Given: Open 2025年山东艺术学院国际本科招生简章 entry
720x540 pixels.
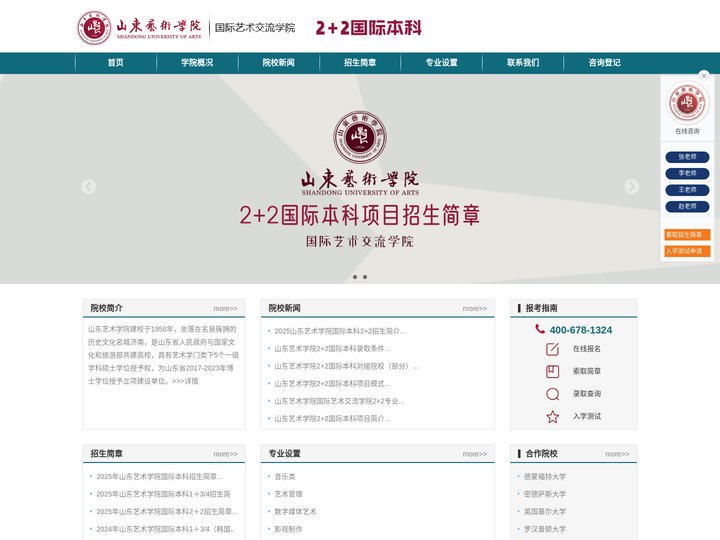Looking at the screenshot, I should click(160, 477).
